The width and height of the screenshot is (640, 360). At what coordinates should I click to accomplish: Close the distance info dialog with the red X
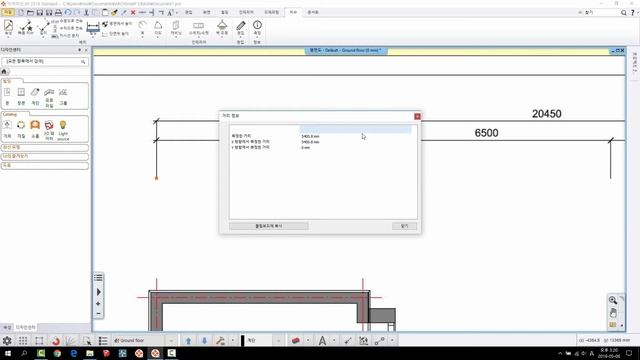pyautogui.click(x=417, y=116)
